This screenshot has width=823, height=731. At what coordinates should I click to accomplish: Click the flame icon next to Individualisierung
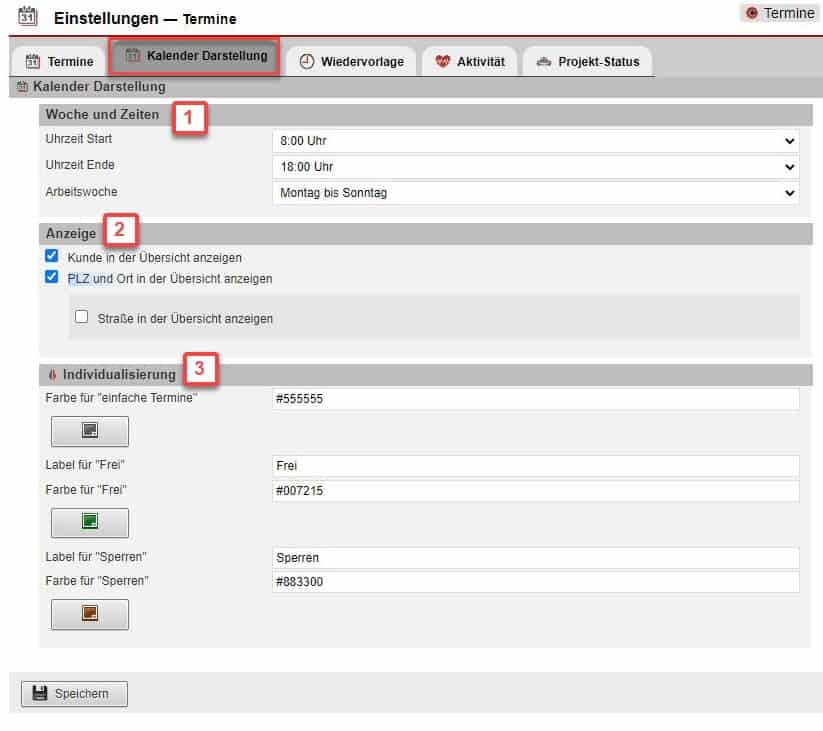click(52, 375)
